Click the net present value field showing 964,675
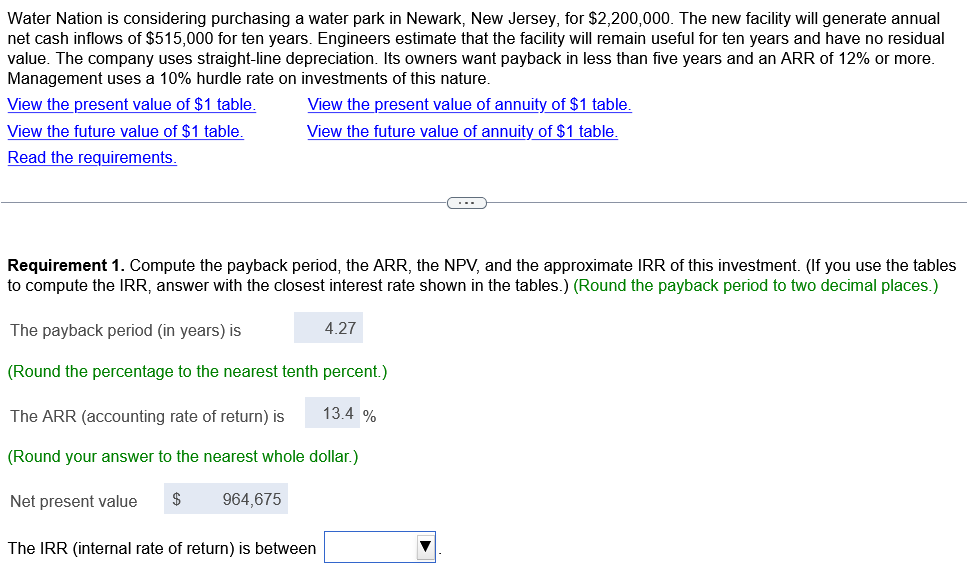Image resolution: width=967 pixels, height=588 pixels. point(226,499)
